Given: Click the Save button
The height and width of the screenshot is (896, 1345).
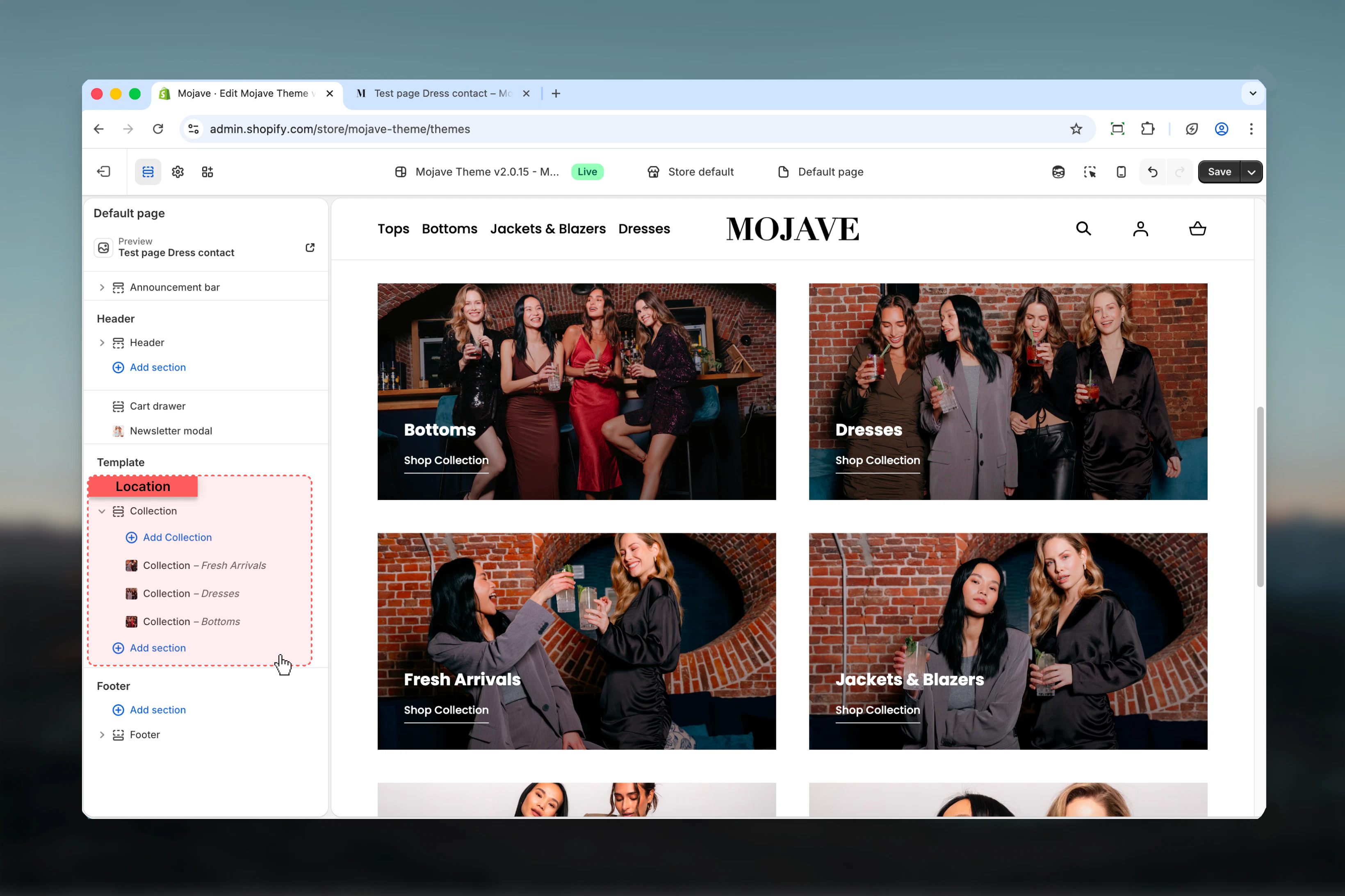Looking at the screenshot, I should click(1219, 171).
